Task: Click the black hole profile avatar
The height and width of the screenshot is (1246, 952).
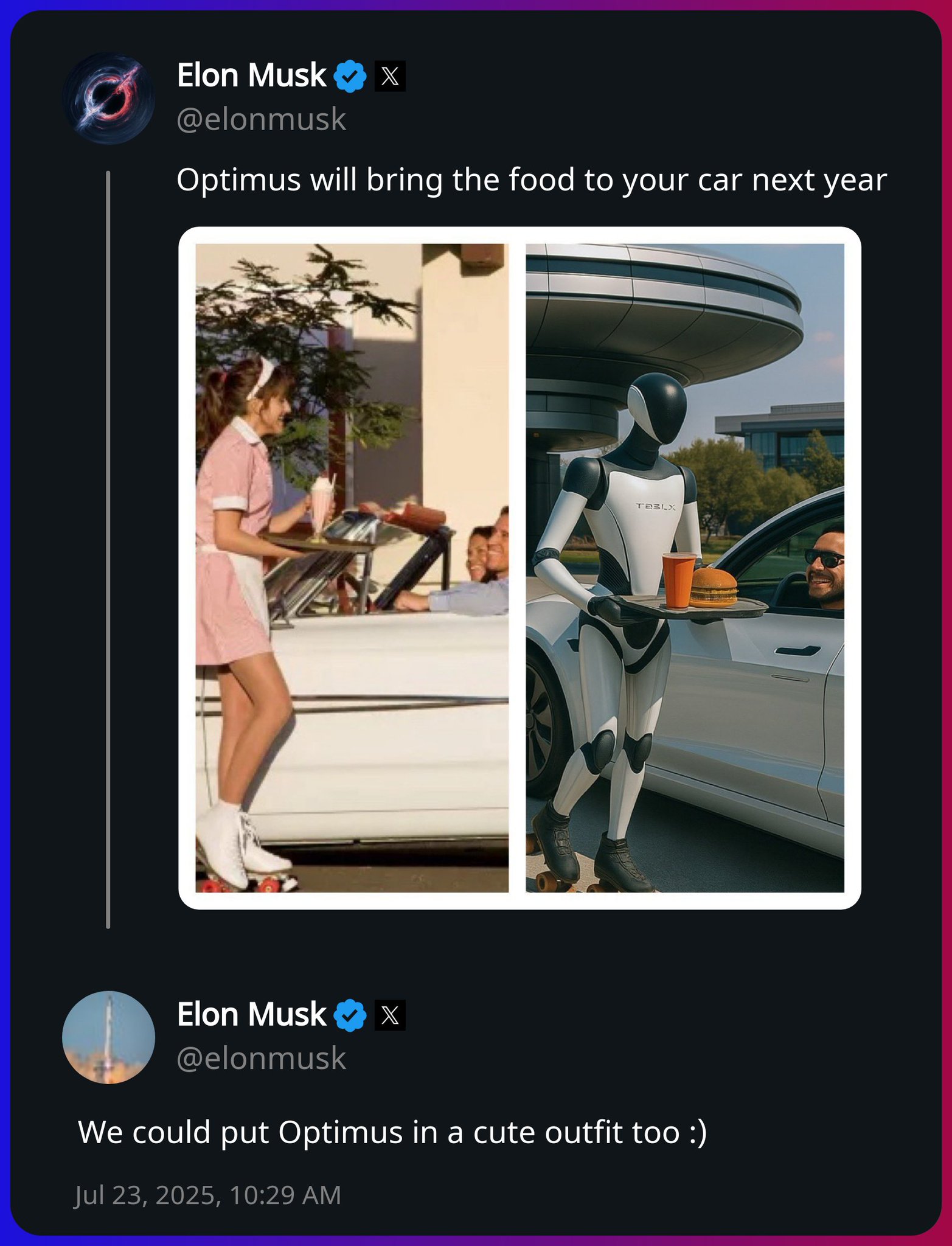Action: click(109, 98)
